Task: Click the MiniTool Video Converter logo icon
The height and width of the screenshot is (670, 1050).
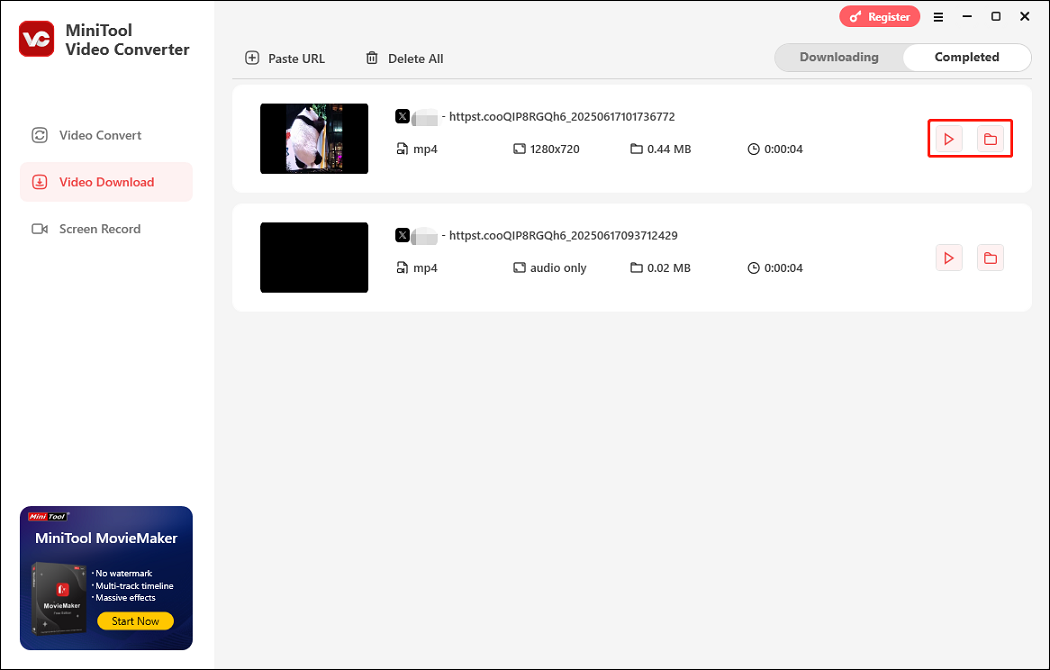Action: pos(36,39)
